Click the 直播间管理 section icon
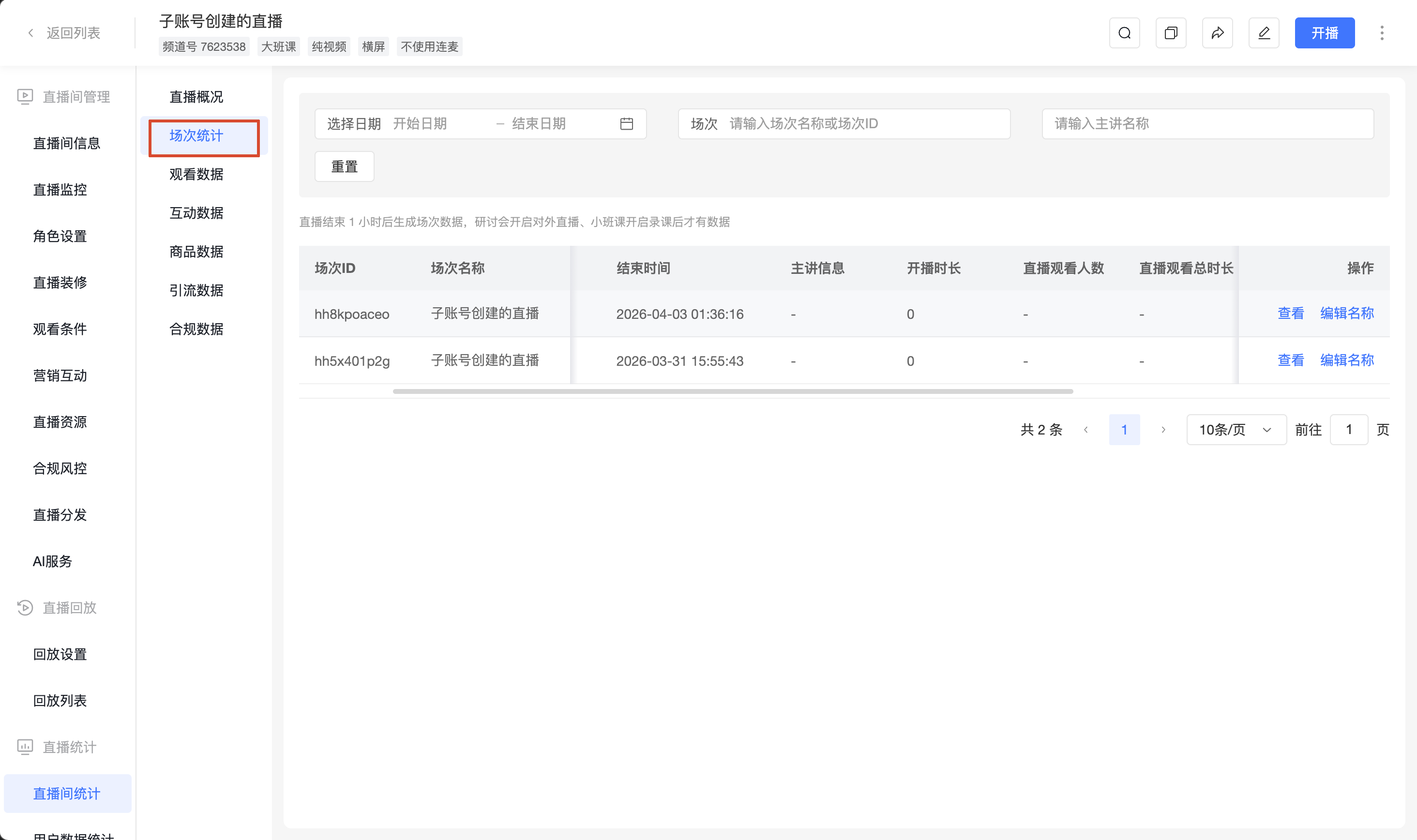The height and width of the screenshot is (840, 1417). point(25,97)
